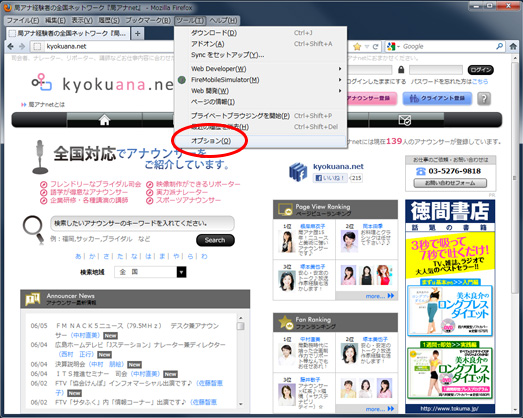
Task: Click the search magnifier in Google box
Action: [x=499, y=46]
